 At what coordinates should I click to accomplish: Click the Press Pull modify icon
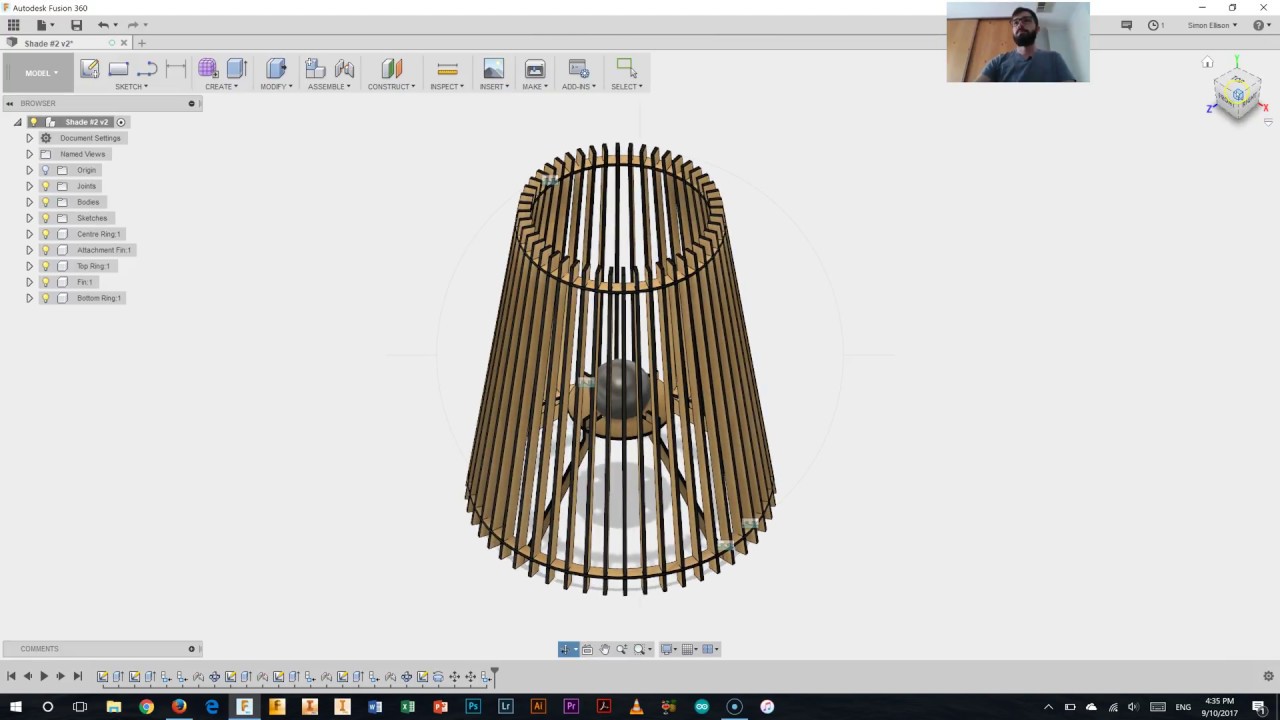[276, 68]
